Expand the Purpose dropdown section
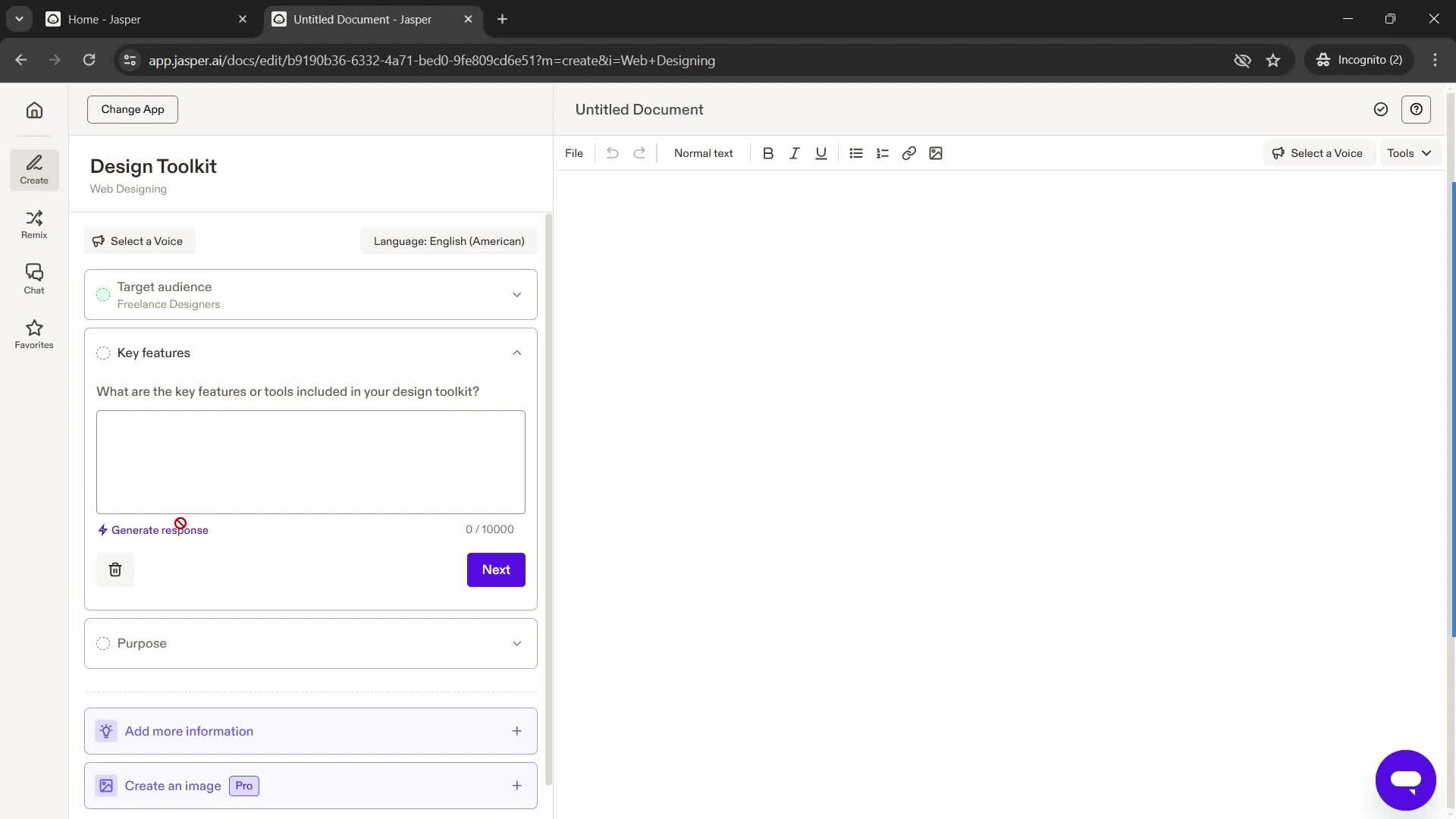The height and width of the screenshot is (819, 1456). (x=517, y=643)
